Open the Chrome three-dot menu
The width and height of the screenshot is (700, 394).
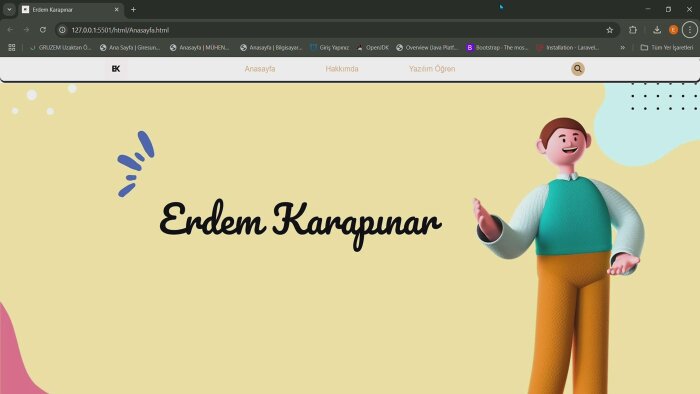coord(690,30)
